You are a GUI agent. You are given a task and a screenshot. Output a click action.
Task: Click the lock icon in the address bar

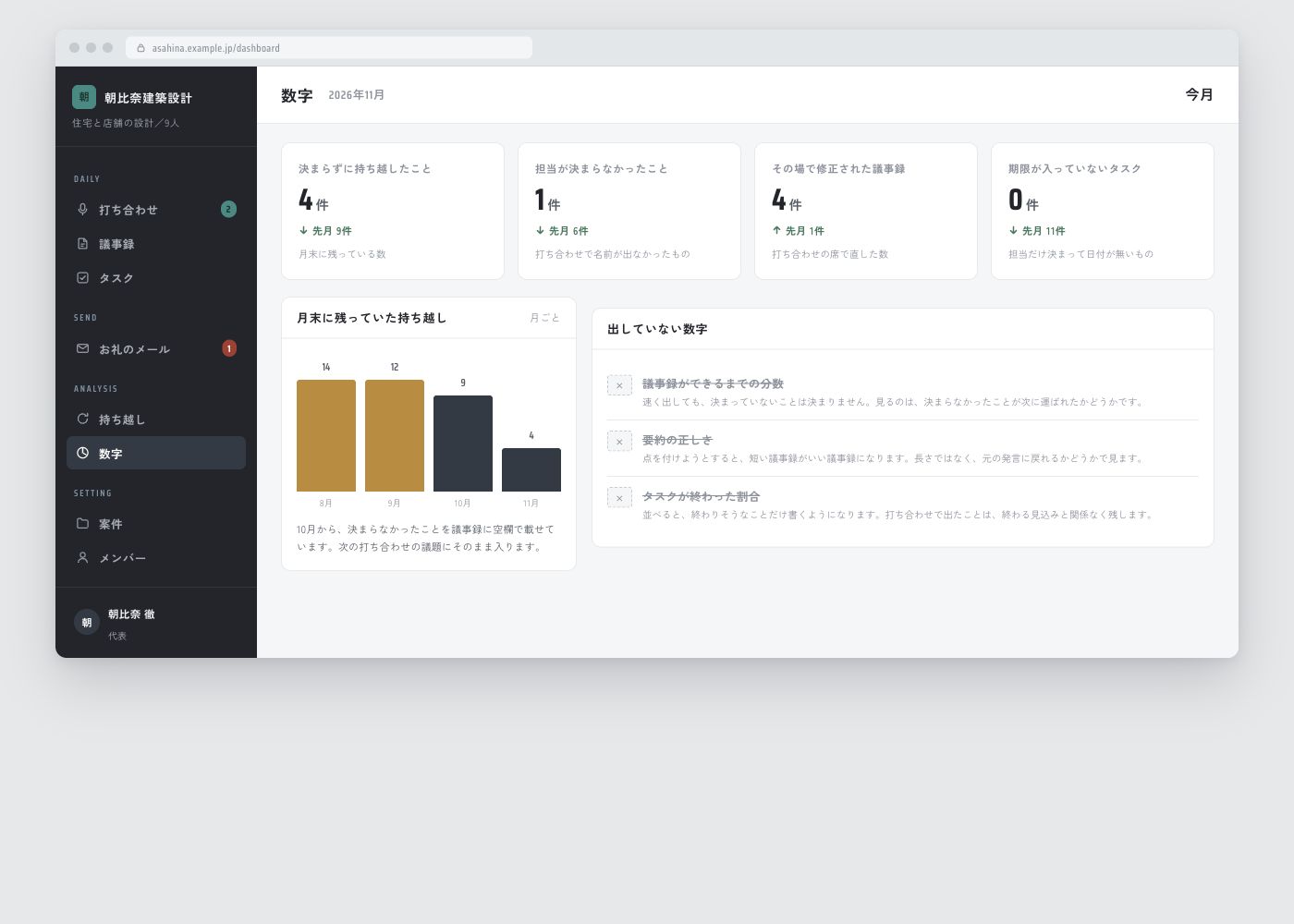click(140, 48)
